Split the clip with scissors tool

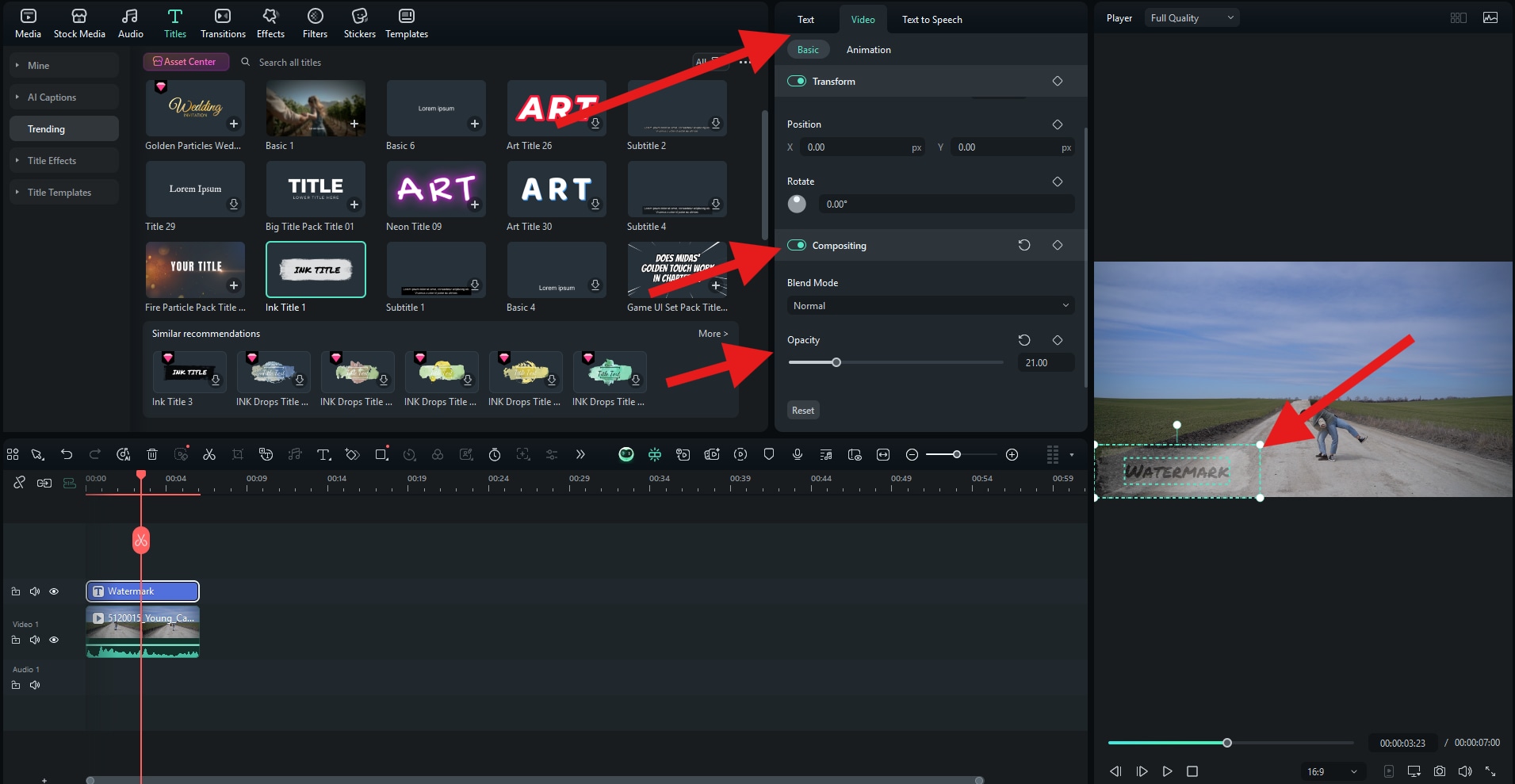point(209,454)
